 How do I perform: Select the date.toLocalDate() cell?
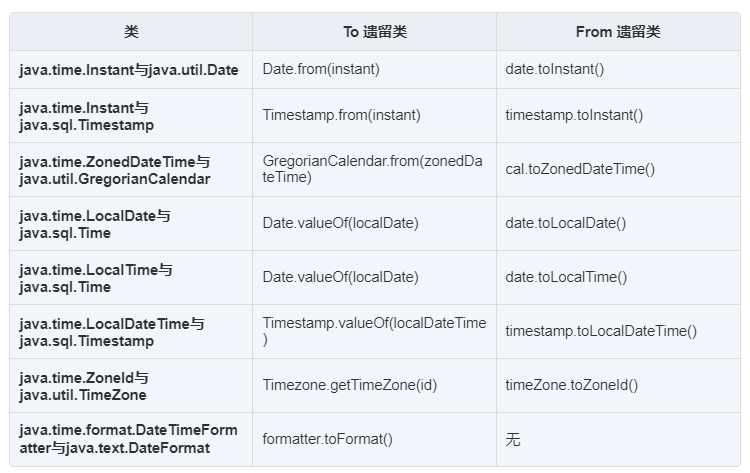618,223
